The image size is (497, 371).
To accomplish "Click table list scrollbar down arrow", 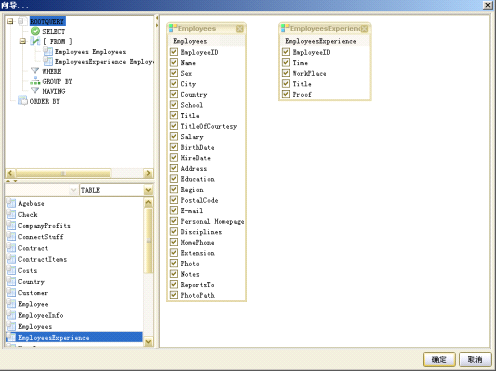I will tap(148, 342).
